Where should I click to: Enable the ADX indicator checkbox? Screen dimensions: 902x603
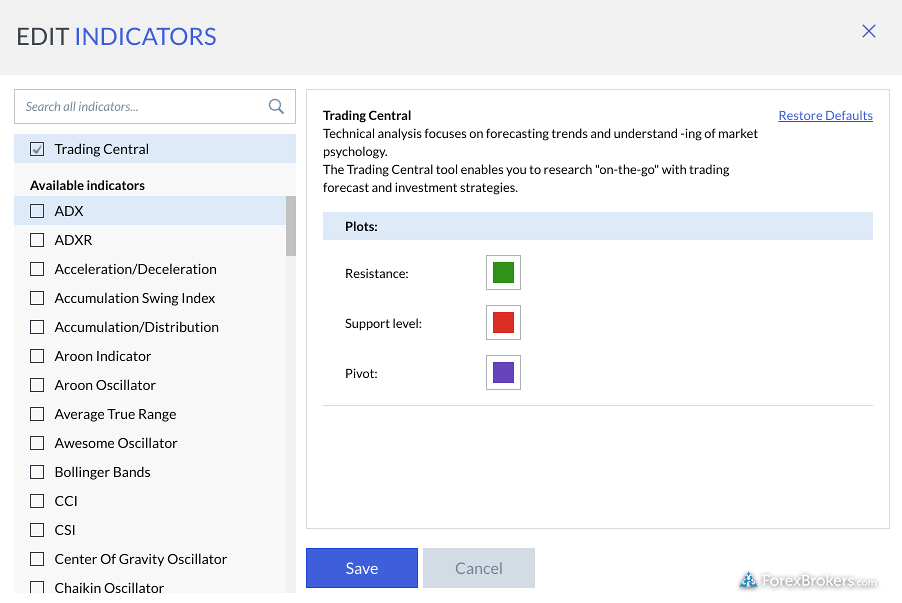click(x=37, y=211)
